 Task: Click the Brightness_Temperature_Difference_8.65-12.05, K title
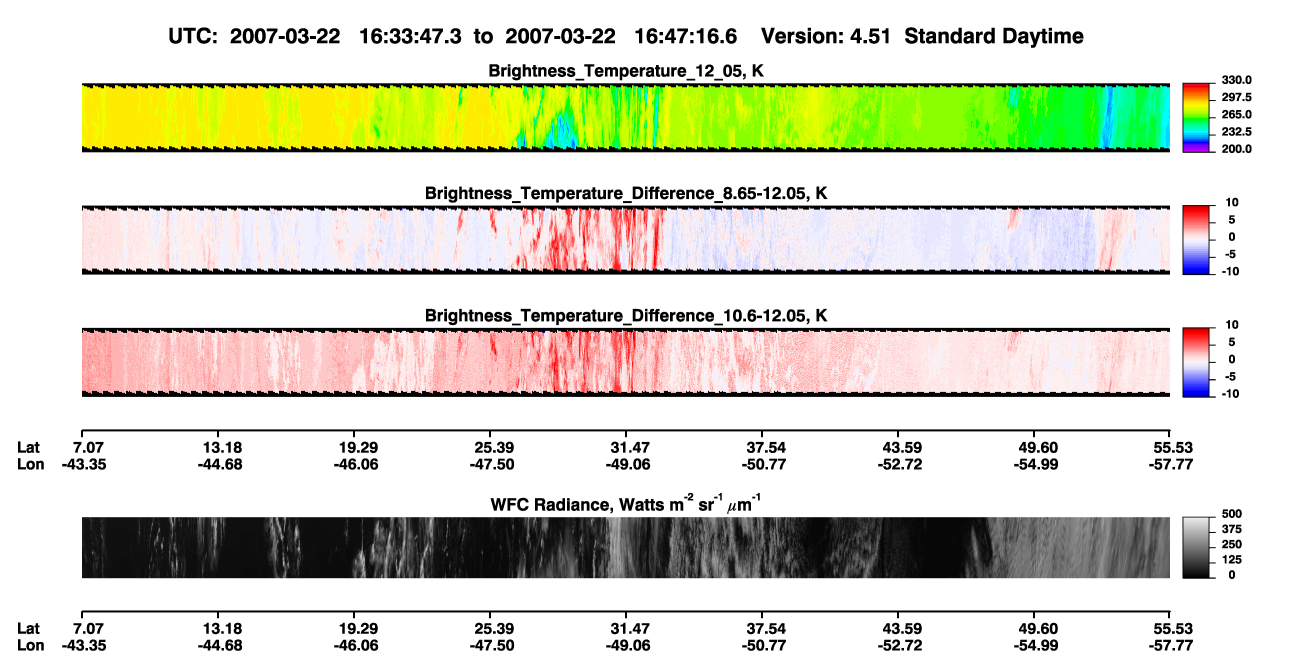(626, 193)
